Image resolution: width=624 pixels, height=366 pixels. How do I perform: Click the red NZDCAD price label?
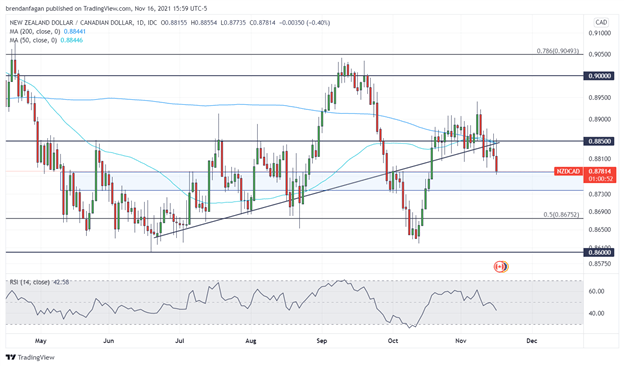tap(568, 171)
